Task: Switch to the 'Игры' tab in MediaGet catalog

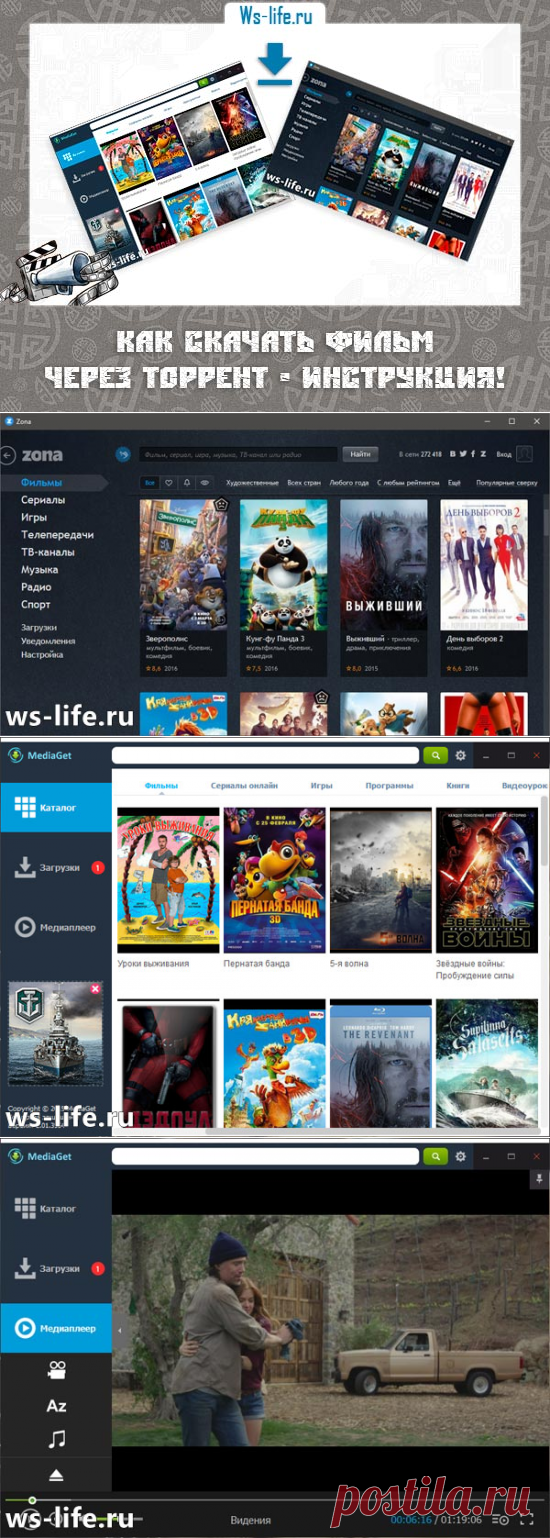Action: coord(321,786)
